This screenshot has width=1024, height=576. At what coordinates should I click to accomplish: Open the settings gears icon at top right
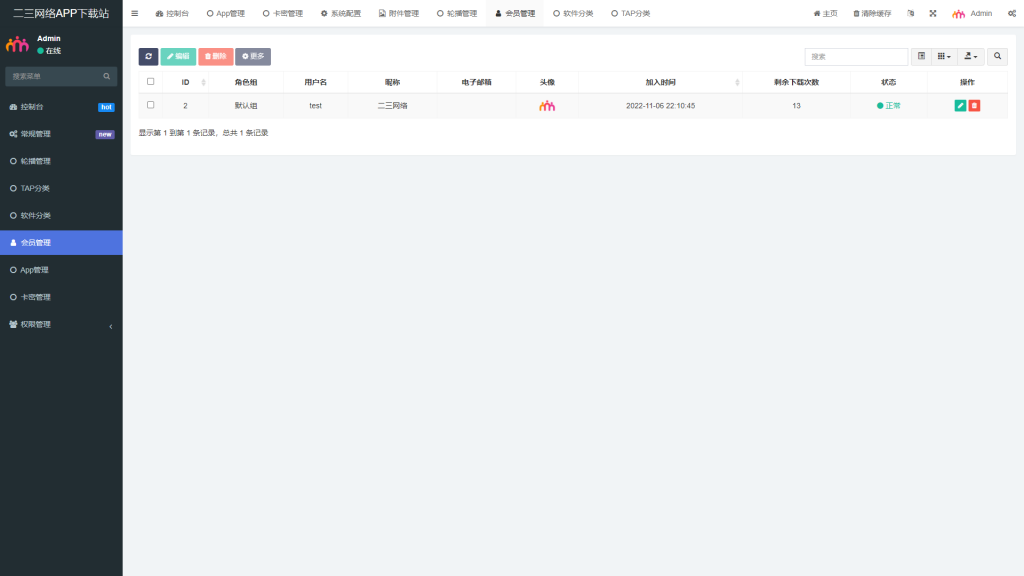coord(1012,14)
